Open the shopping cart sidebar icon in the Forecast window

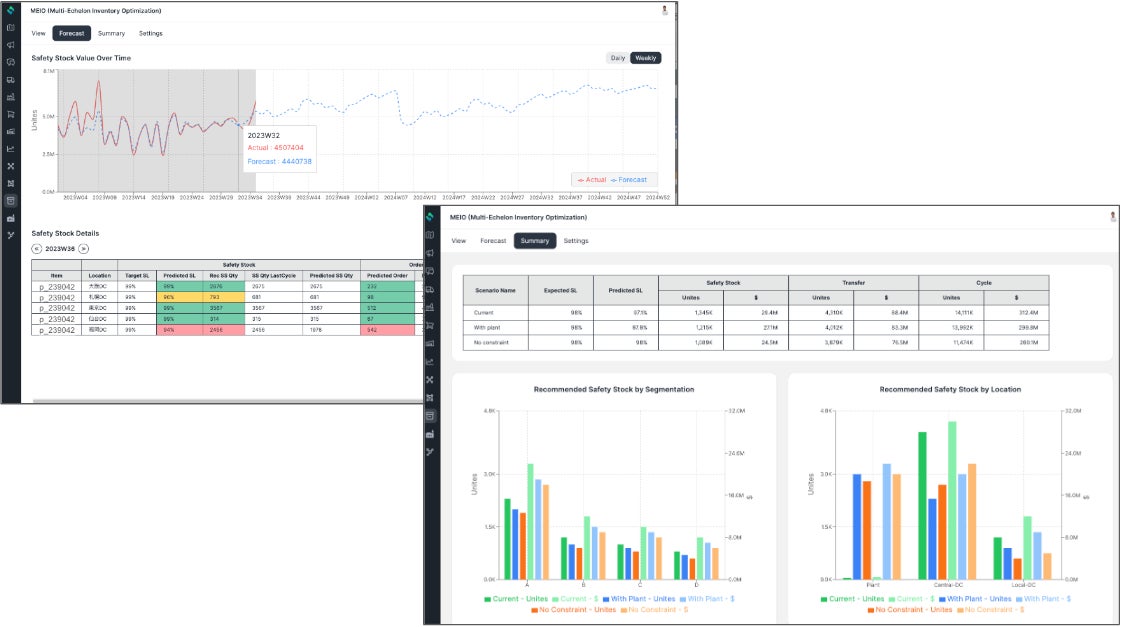[x=11, y=115]
